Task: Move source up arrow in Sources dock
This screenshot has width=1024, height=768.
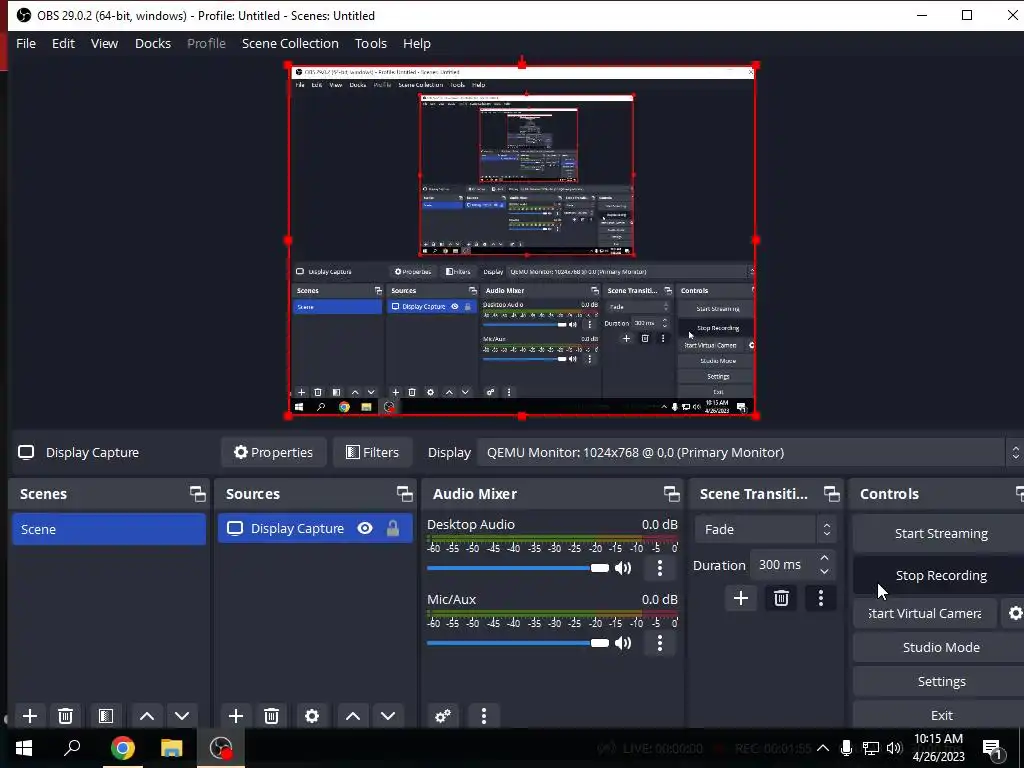Action: click(353, 716)
